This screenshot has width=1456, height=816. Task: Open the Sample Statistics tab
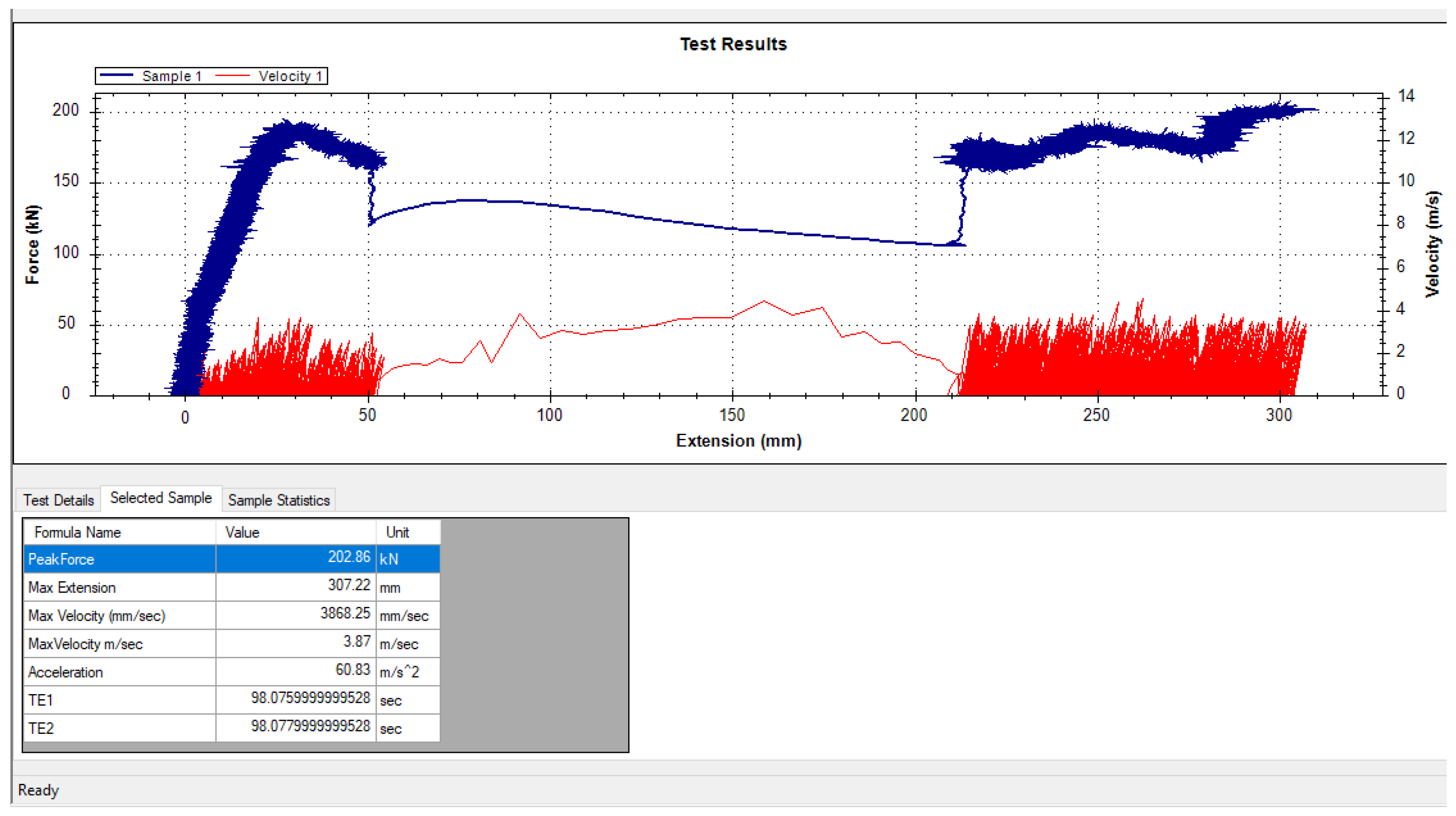click(279, 500)
